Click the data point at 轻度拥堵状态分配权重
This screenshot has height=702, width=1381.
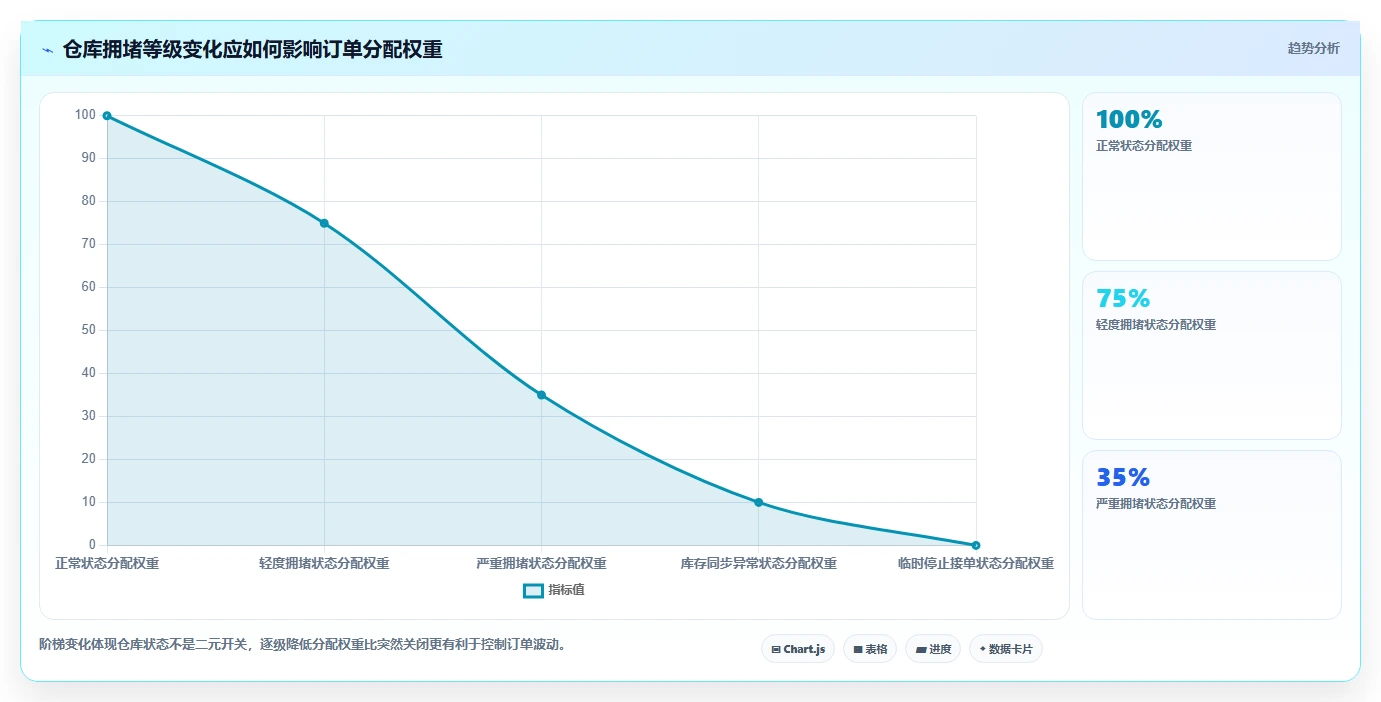tap(324, 223)
